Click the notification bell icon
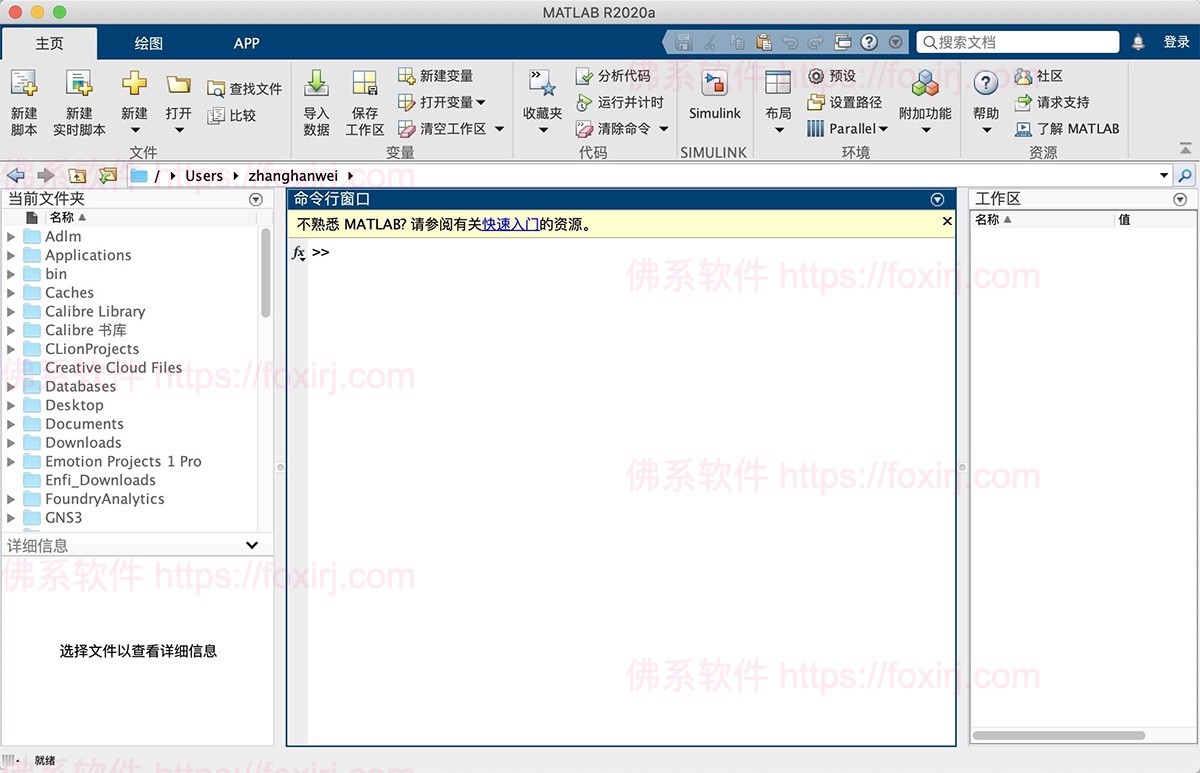This screenshot has height=773, width=1200. (1138, 42)
